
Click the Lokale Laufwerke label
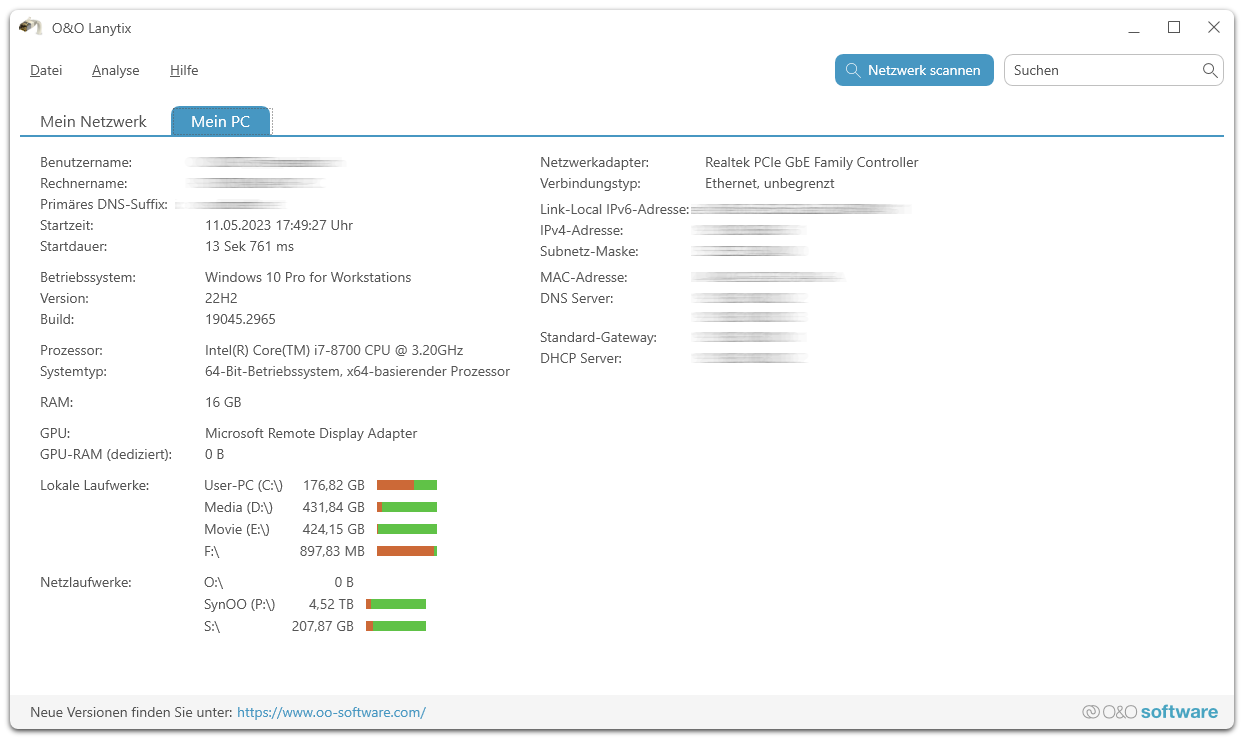(x=94, y=485)
